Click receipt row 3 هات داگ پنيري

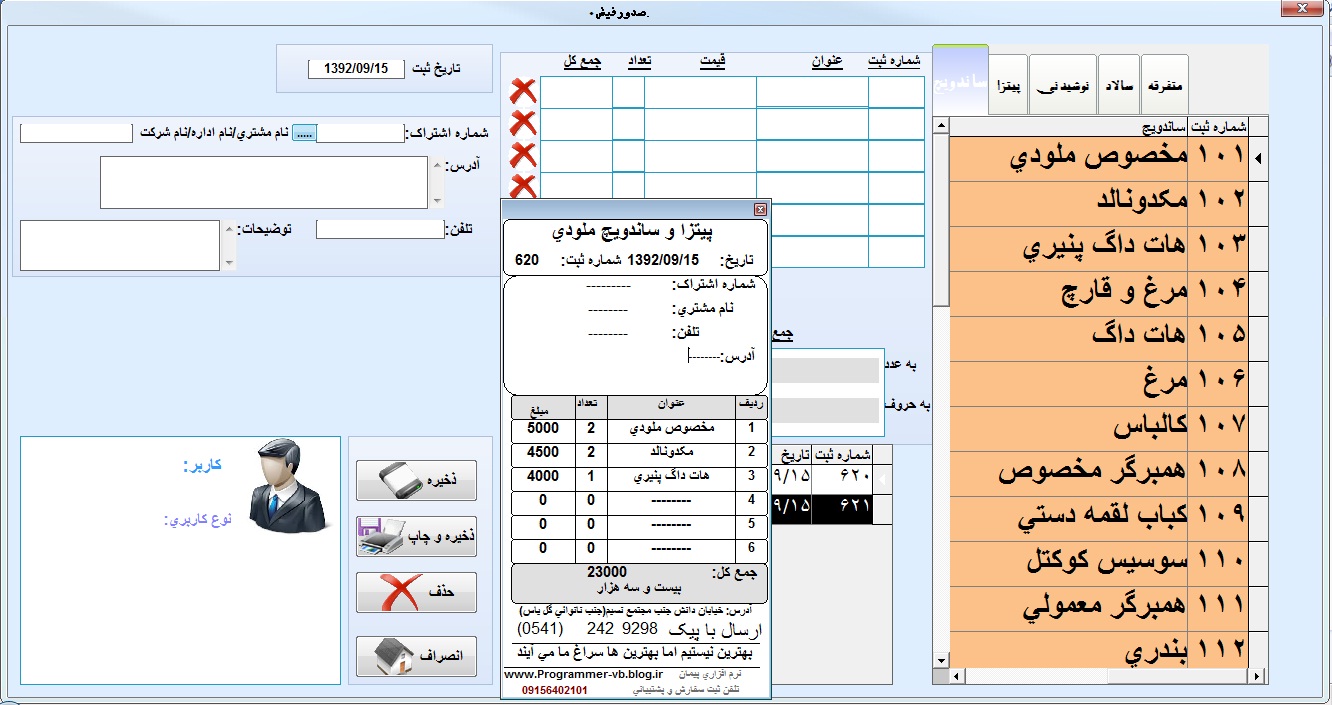pos(641,477)
